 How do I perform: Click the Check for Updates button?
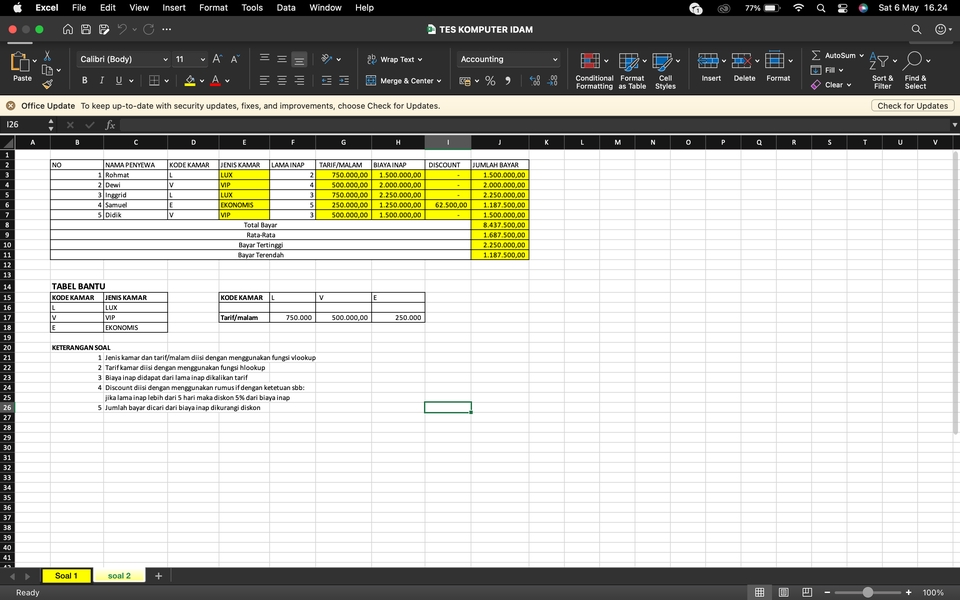(x=912, y=105)
